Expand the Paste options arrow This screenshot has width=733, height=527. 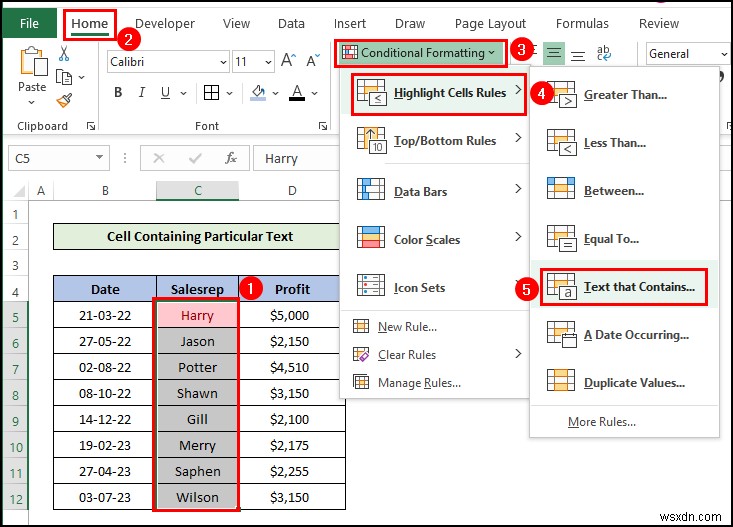pyautogui.click(x=31, y=102)
